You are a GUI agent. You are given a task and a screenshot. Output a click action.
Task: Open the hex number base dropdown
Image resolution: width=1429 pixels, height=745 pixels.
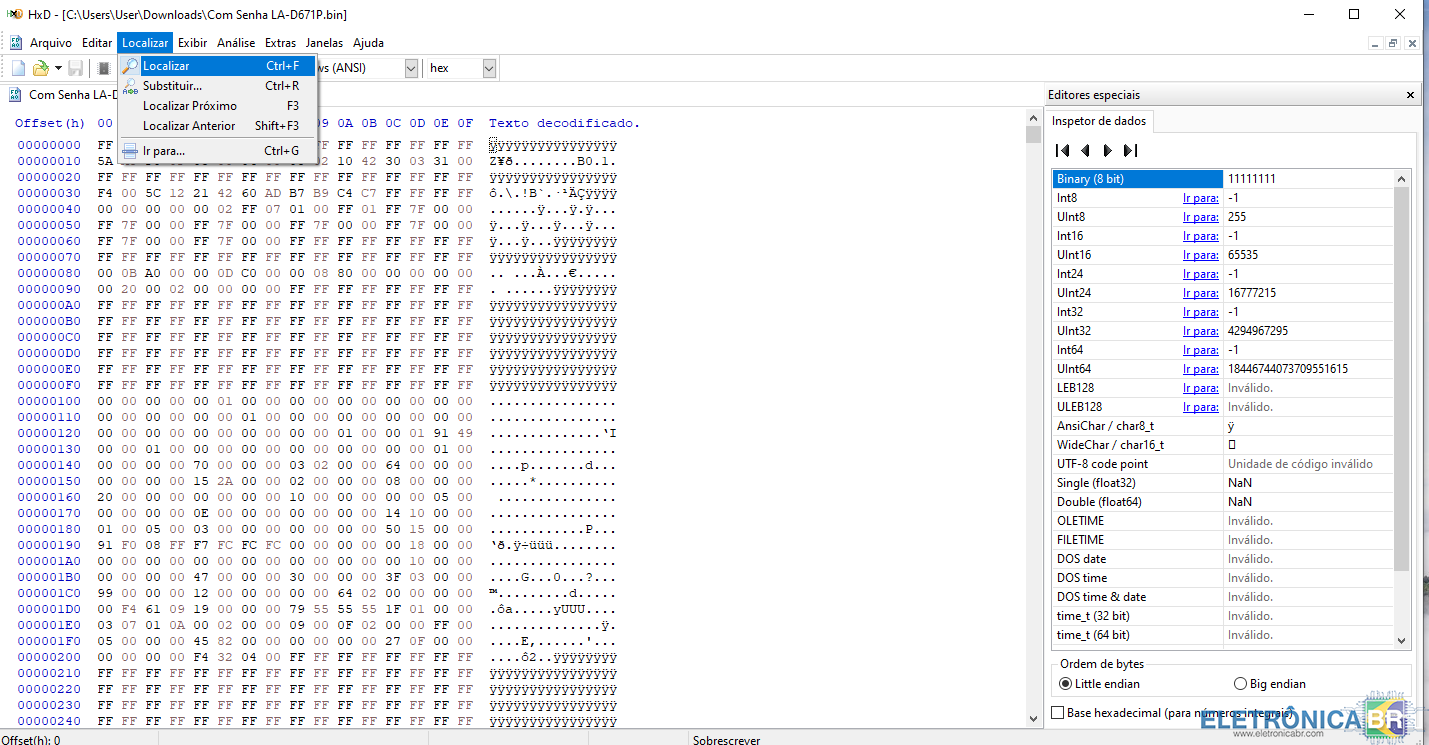pos(489,68)
